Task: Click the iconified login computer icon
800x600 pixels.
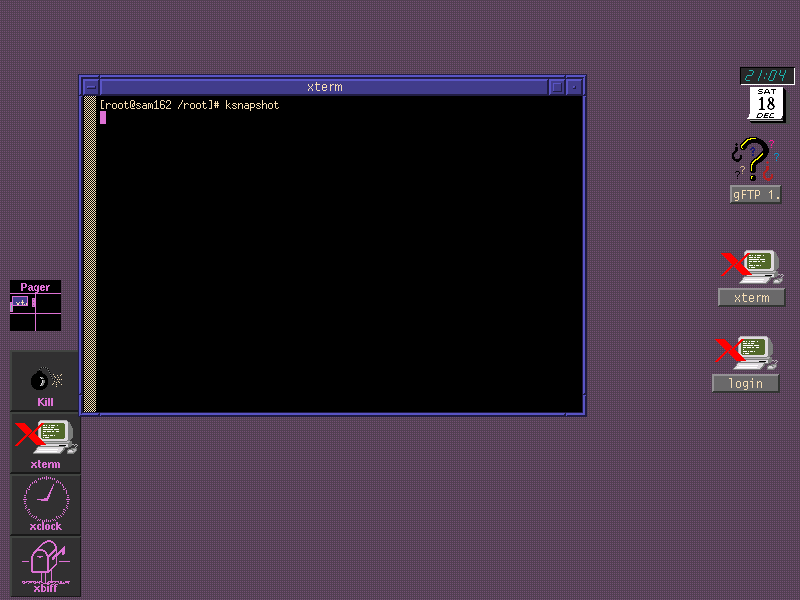Action: [x=746, y=352]
